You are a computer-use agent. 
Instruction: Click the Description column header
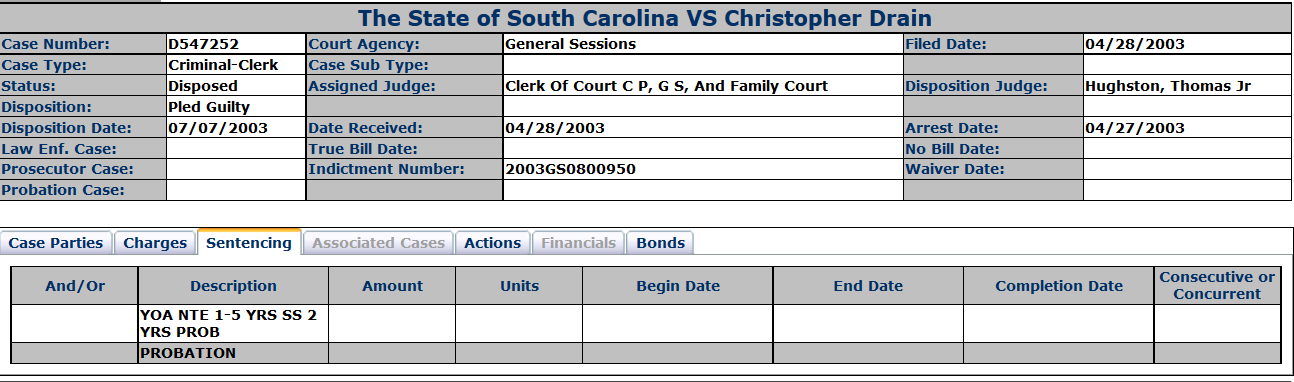pos(234,286)
